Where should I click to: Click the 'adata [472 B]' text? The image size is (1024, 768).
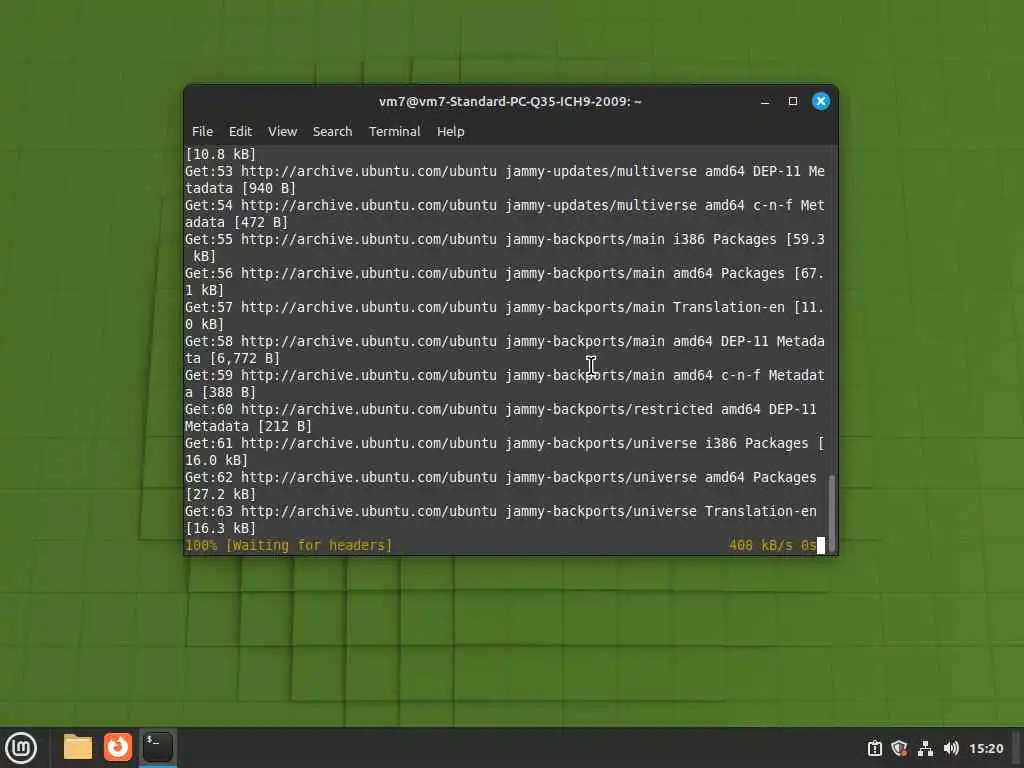236,222
